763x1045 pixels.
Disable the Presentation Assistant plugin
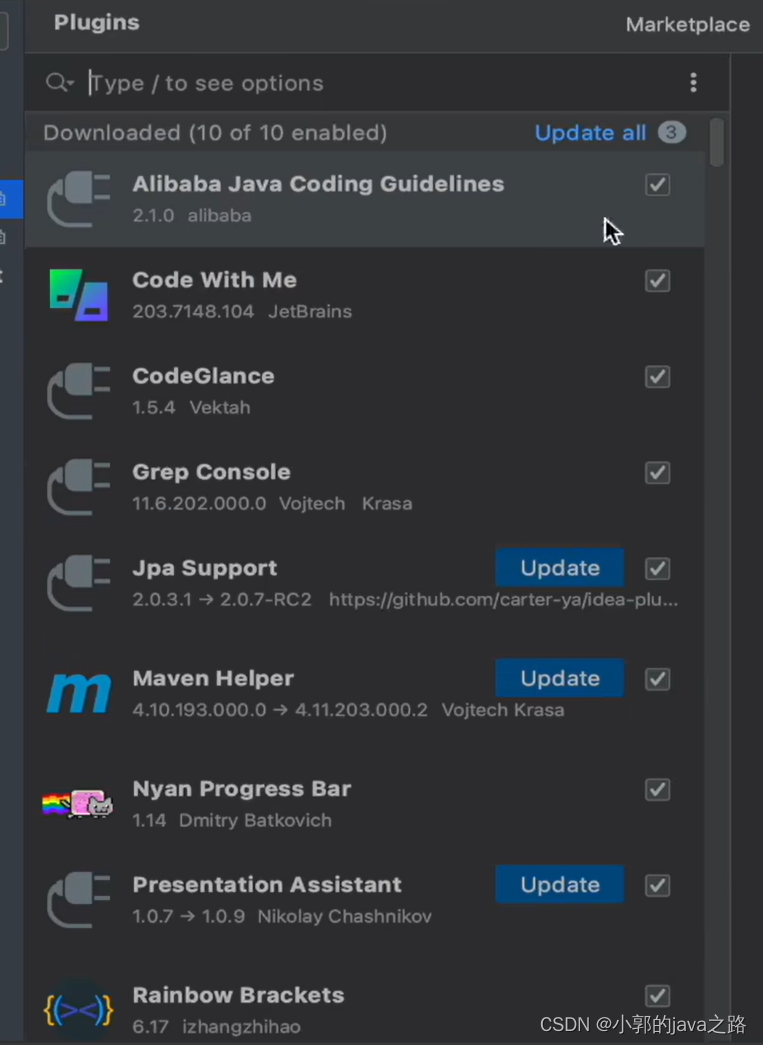click(x=657, y=885)
